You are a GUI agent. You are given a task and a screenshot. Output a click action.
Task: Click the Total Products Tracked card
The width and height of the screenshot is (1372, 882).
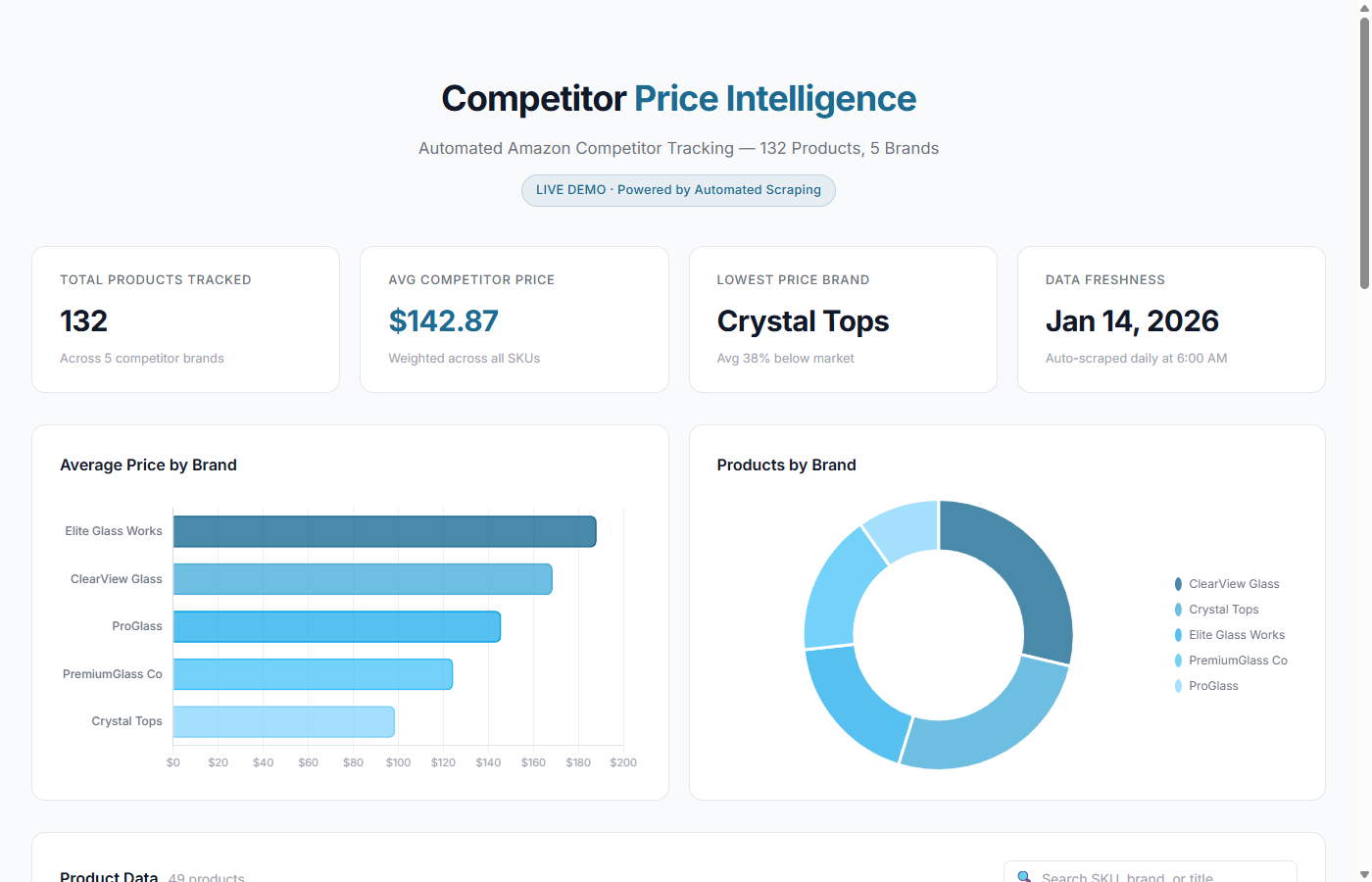coord(185,318)
